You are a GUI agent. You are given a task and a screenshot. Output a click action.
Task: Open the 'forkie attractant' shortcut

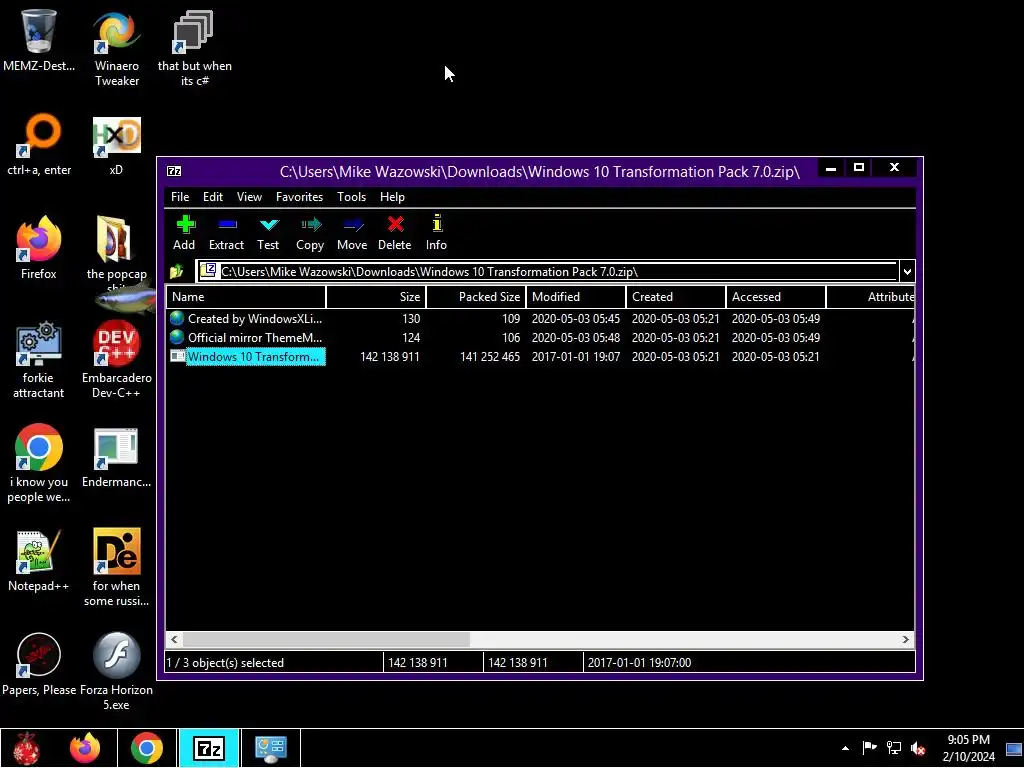tap(39, 360)
